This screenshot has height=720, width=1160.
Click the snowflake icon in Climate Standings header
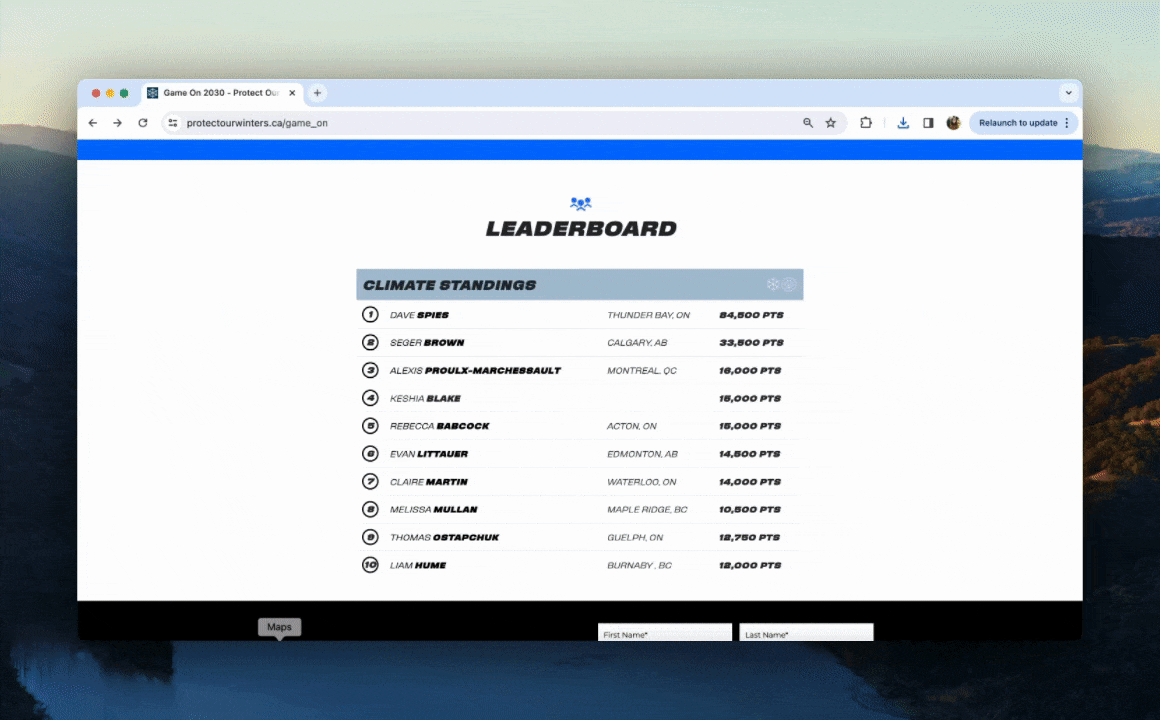pyautogui.click(x=772, y=284)
